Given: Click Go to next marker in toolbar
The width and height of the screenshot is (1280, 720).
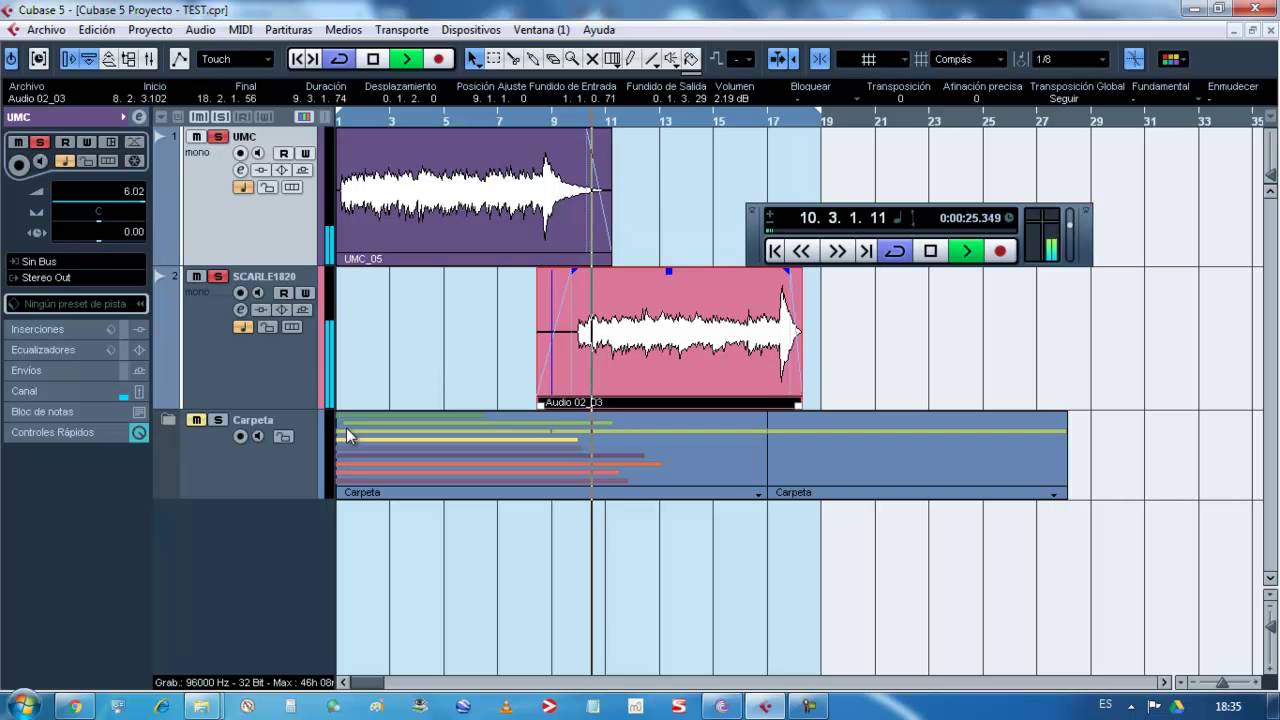Looking at the screenshot, I should coord(313,59).
